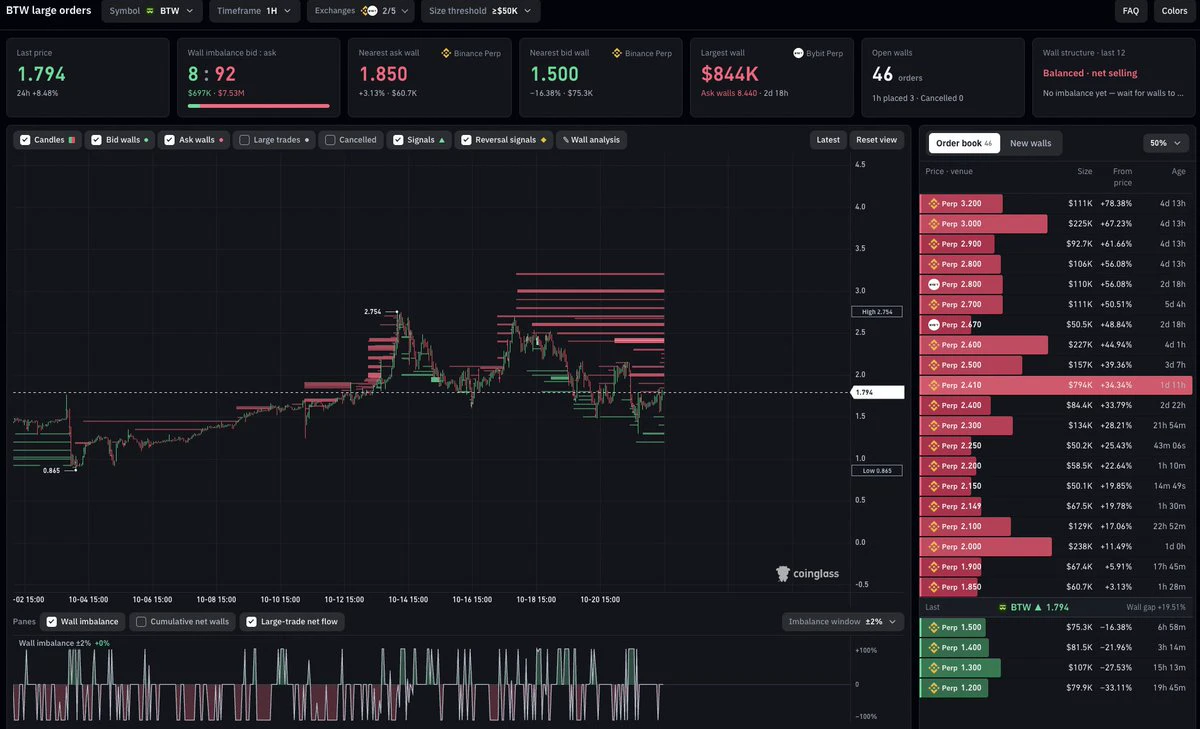Switch to the New walls tab

pos(1030,143)
